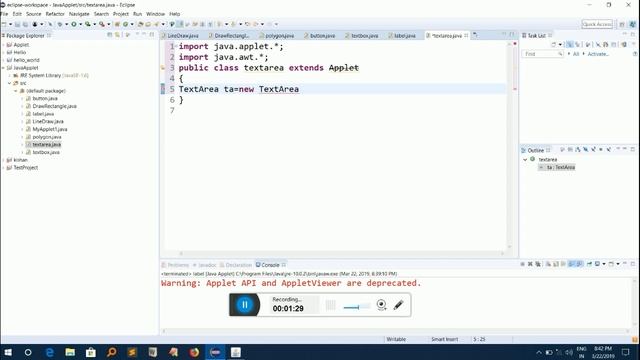Collapse the JavaApplet project tree node
Screen dimensions: 640x360
point(4,68)
